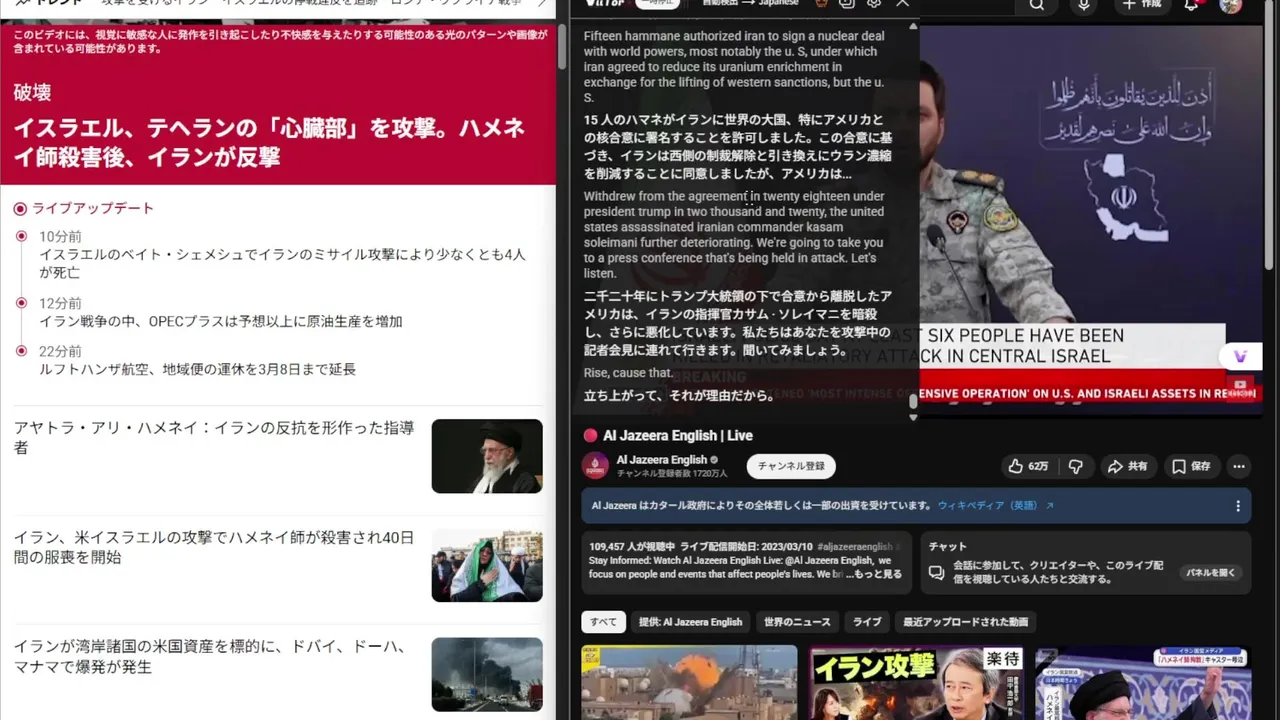
Task: Open explosion skyline recommended video thumbnail
Action: click(x=689, y=683)
